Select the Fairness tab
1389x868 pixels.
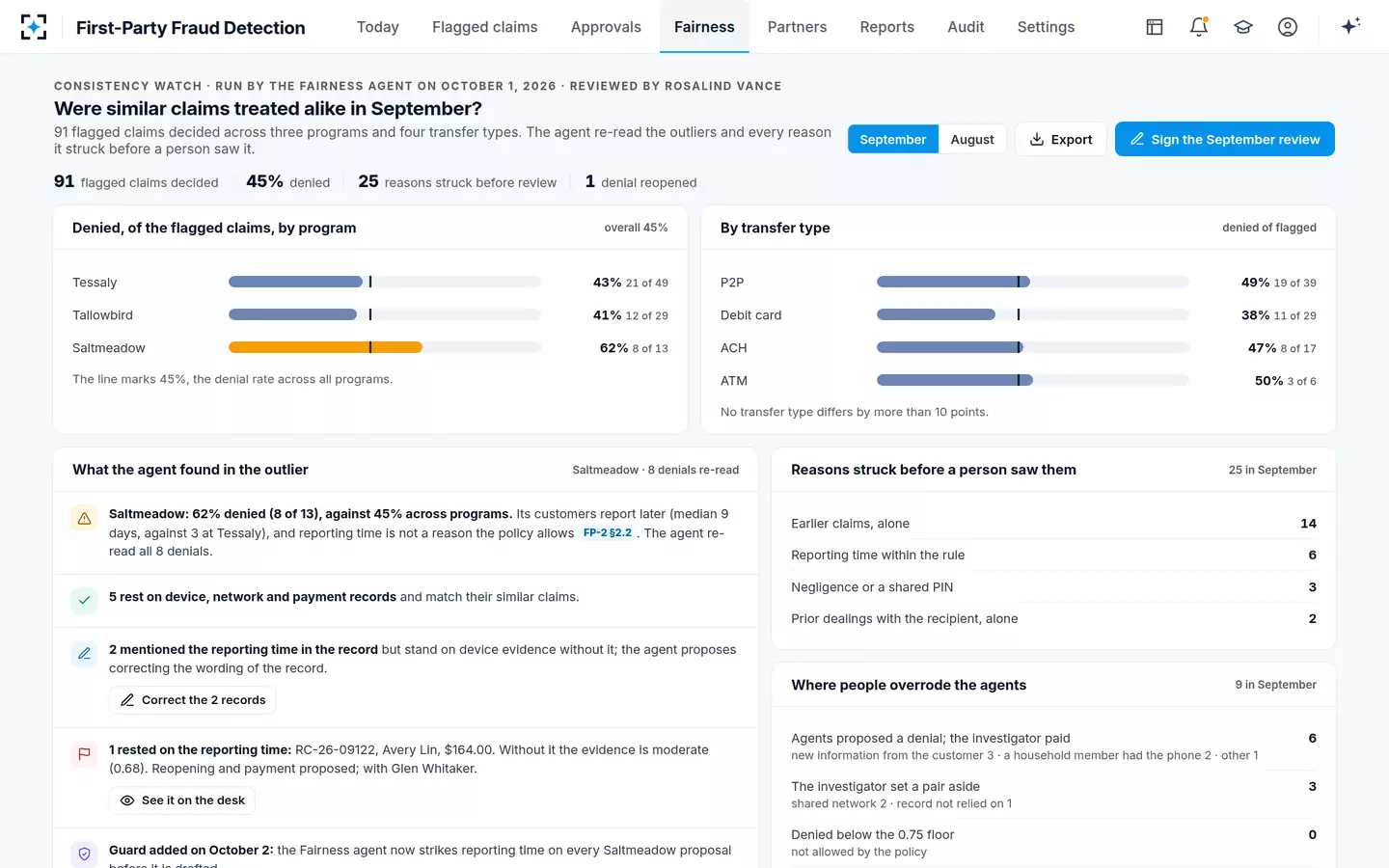(x=704, y=27)
